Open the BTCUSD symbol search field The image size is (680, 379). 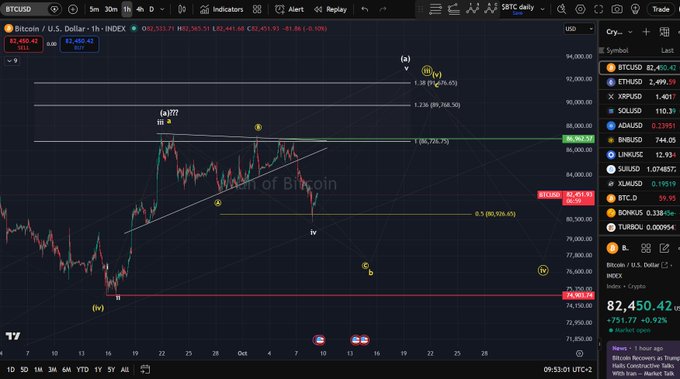click(x=30, y=9)
